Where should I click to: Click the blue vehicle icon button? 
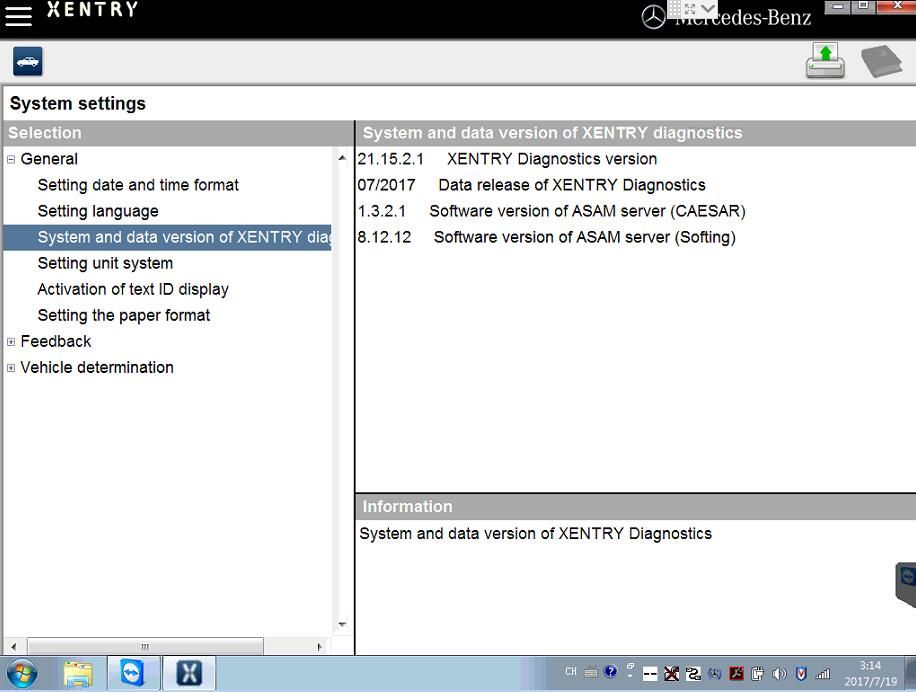[x=27, y=61]
